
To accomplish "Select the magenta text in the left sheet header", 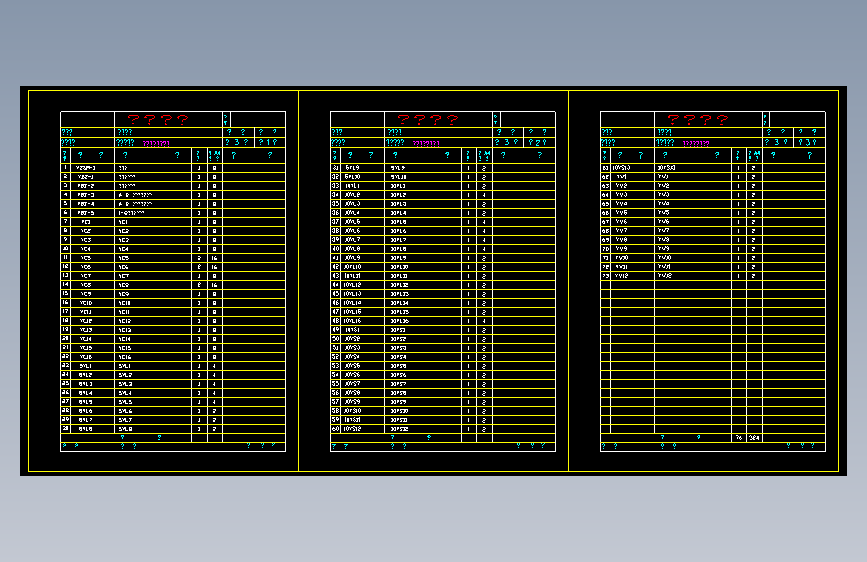I will coord(156,143).
